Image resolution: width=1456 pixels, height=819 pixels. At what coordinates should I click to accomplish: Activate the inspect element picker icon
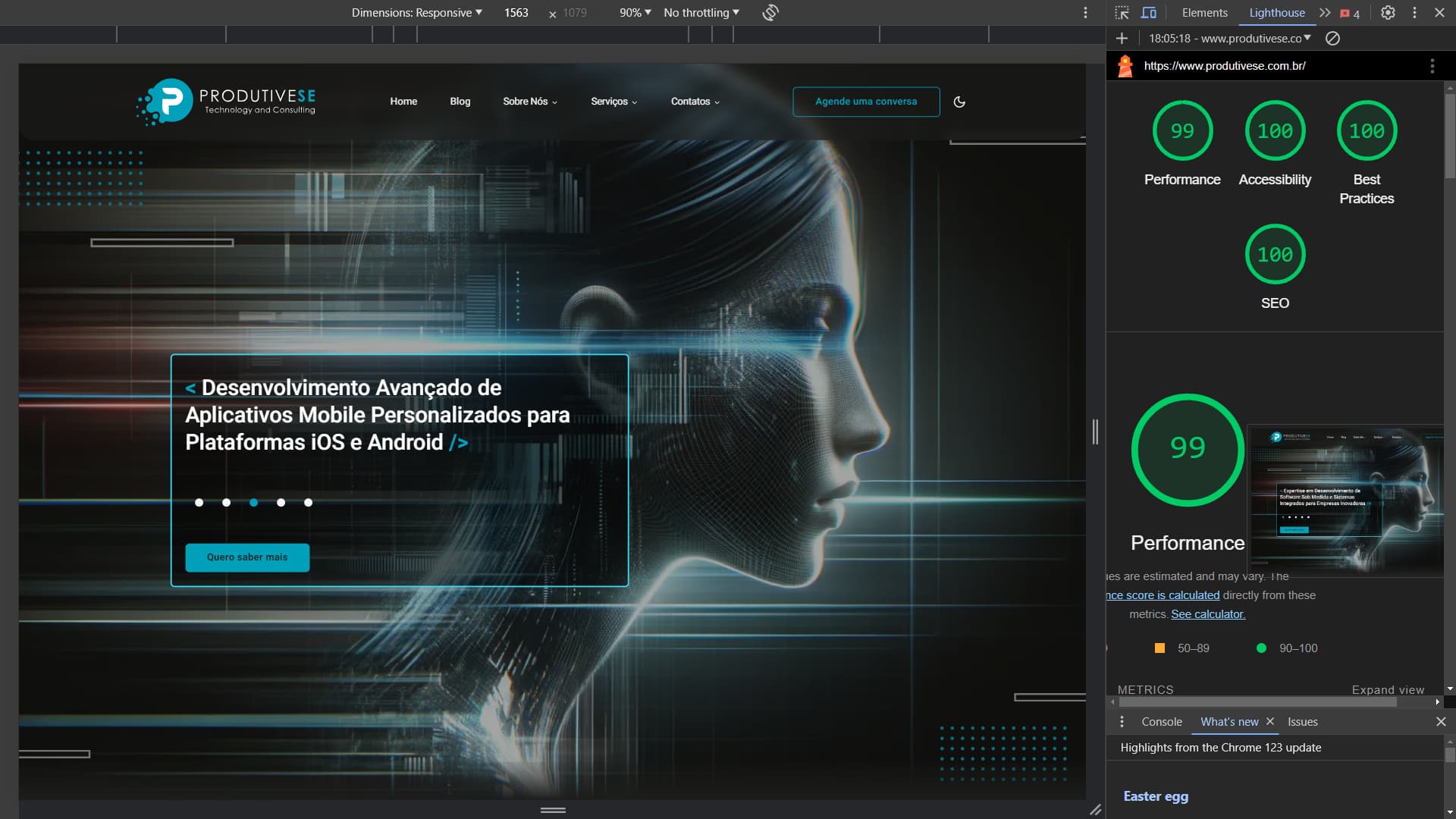(1122, 13)
